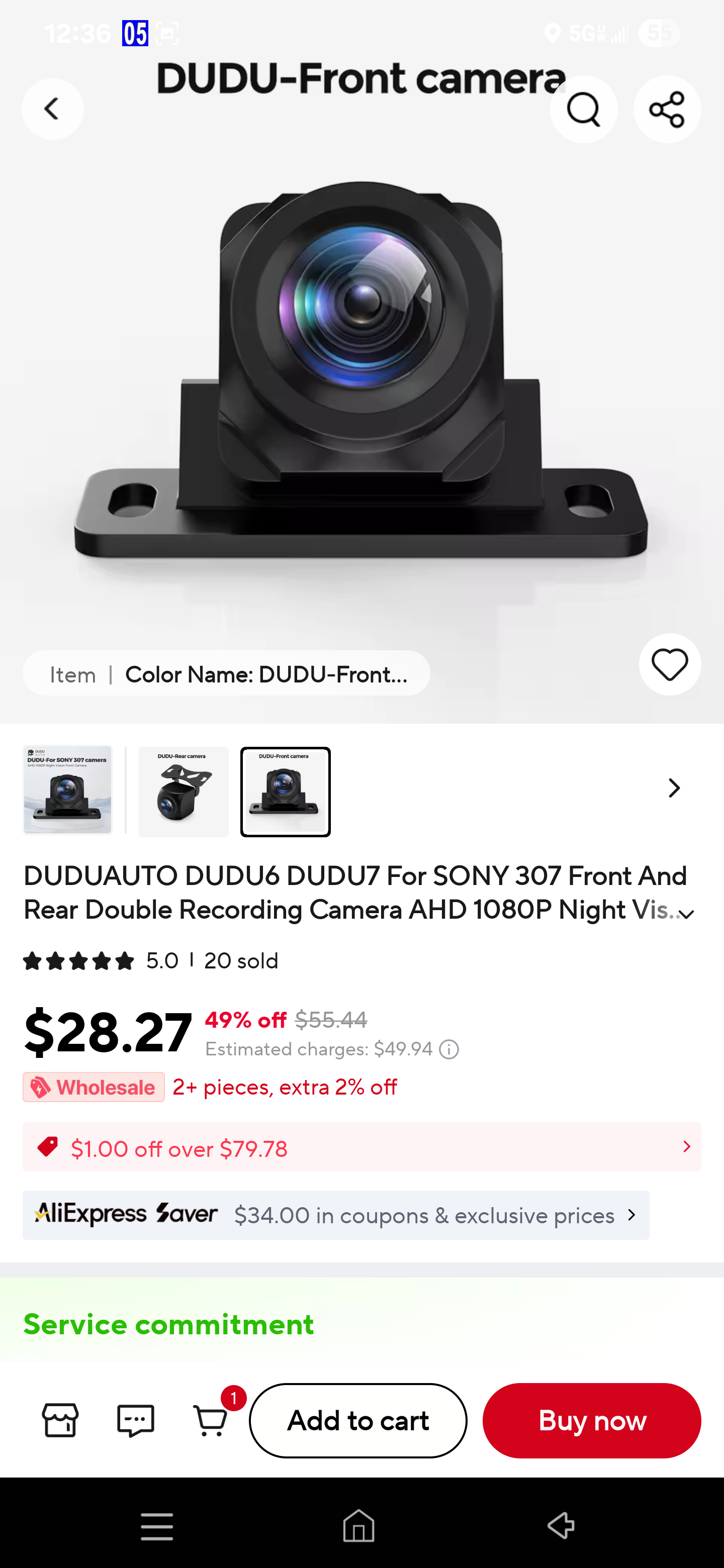724x1568 pixels.
Task: Go back using the back arrow
Action: pyautogui.click(x=52, y=109)
